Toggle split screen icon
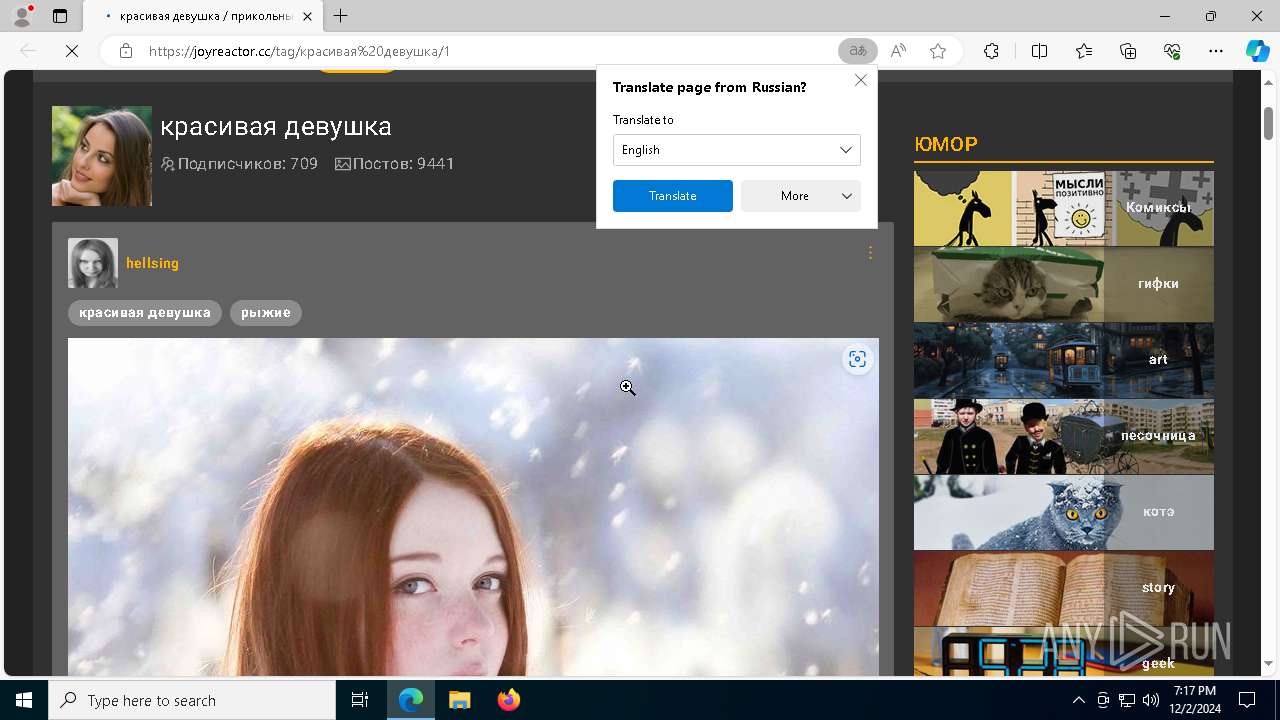 (1039, 51)
